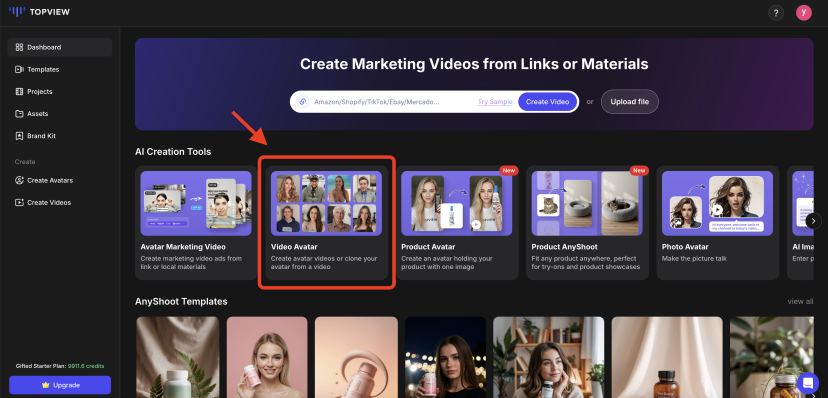Click the Dashboard grid icon

tap(20, 47)
